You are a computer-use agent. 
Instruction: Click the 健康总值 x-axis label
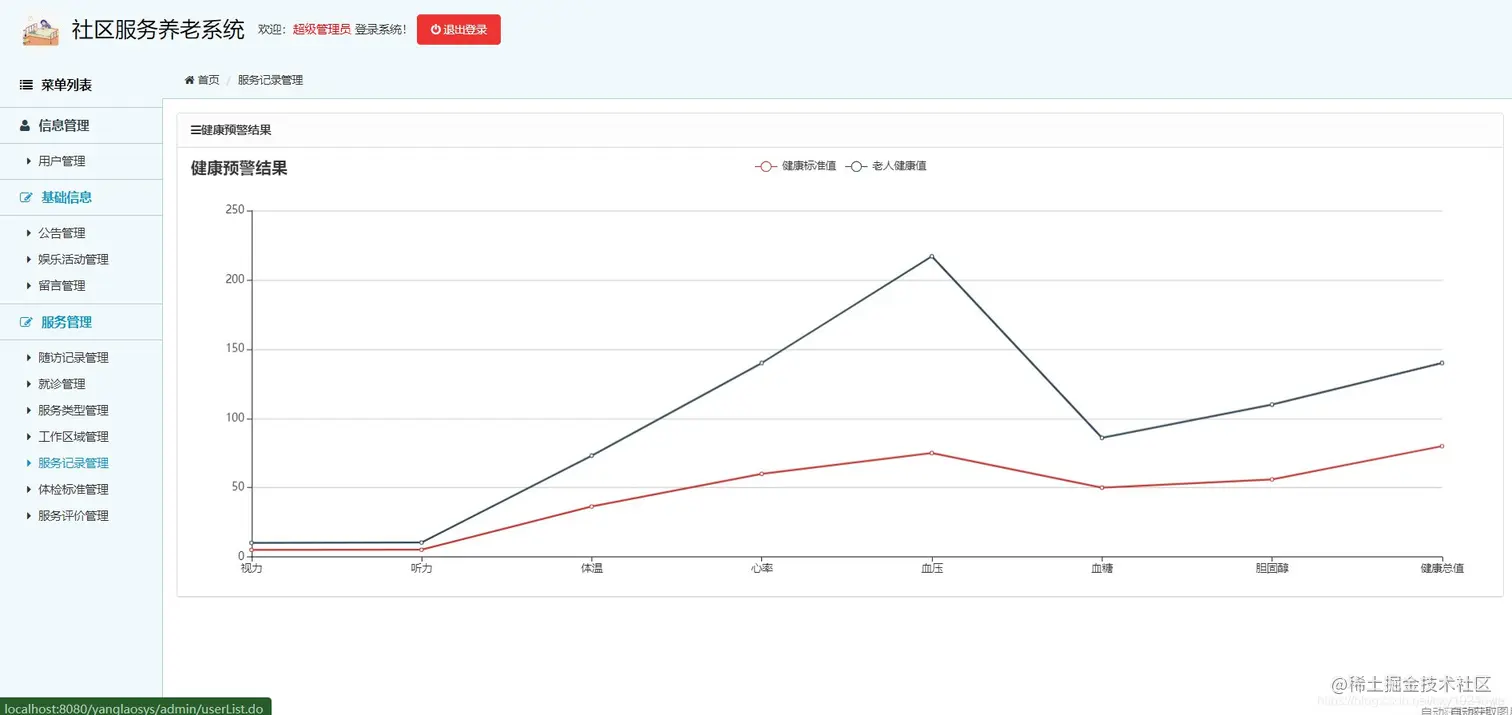tap(1442, 569)
